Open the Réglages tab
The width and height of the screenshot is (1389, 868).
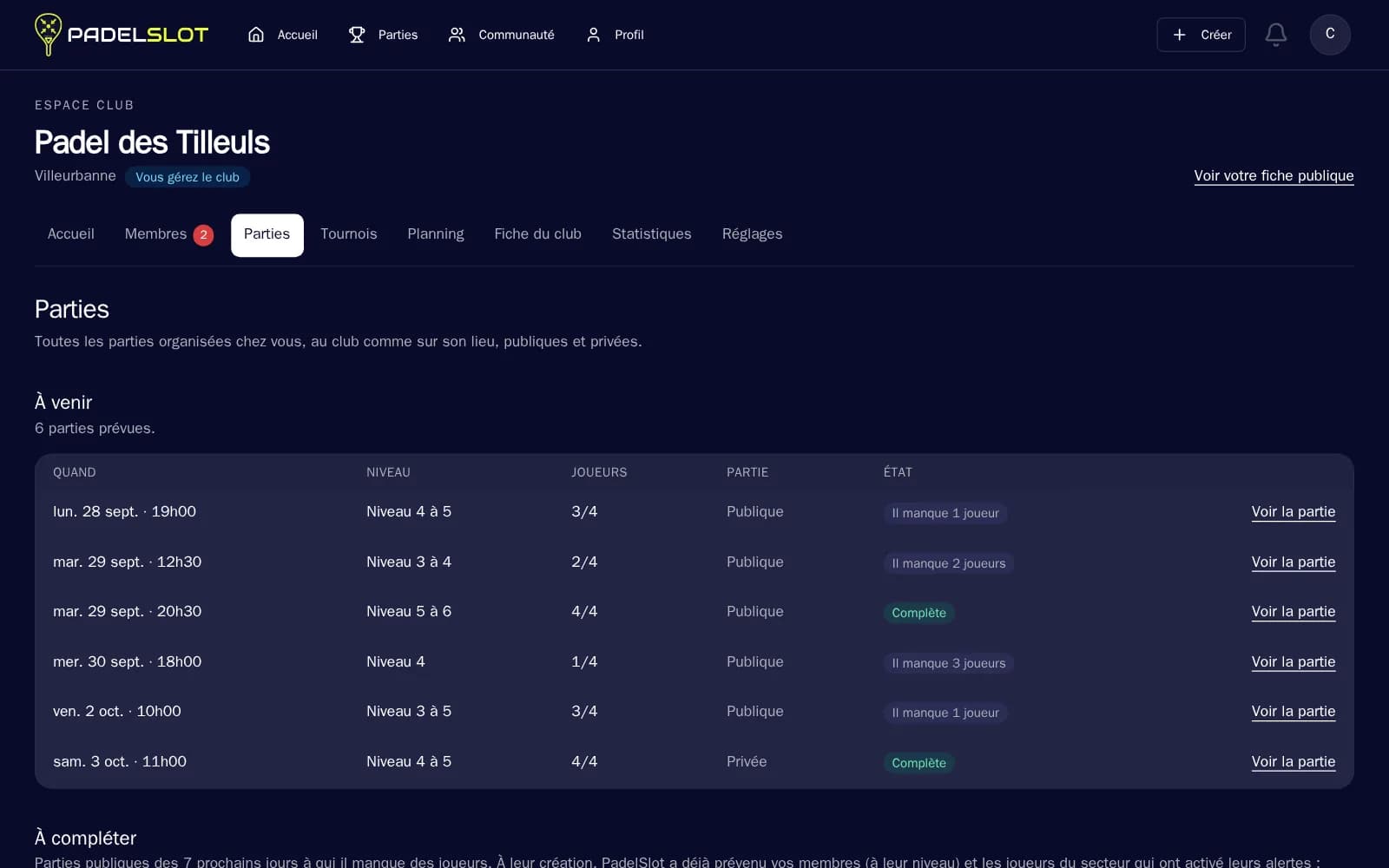(x=753, y=234)
